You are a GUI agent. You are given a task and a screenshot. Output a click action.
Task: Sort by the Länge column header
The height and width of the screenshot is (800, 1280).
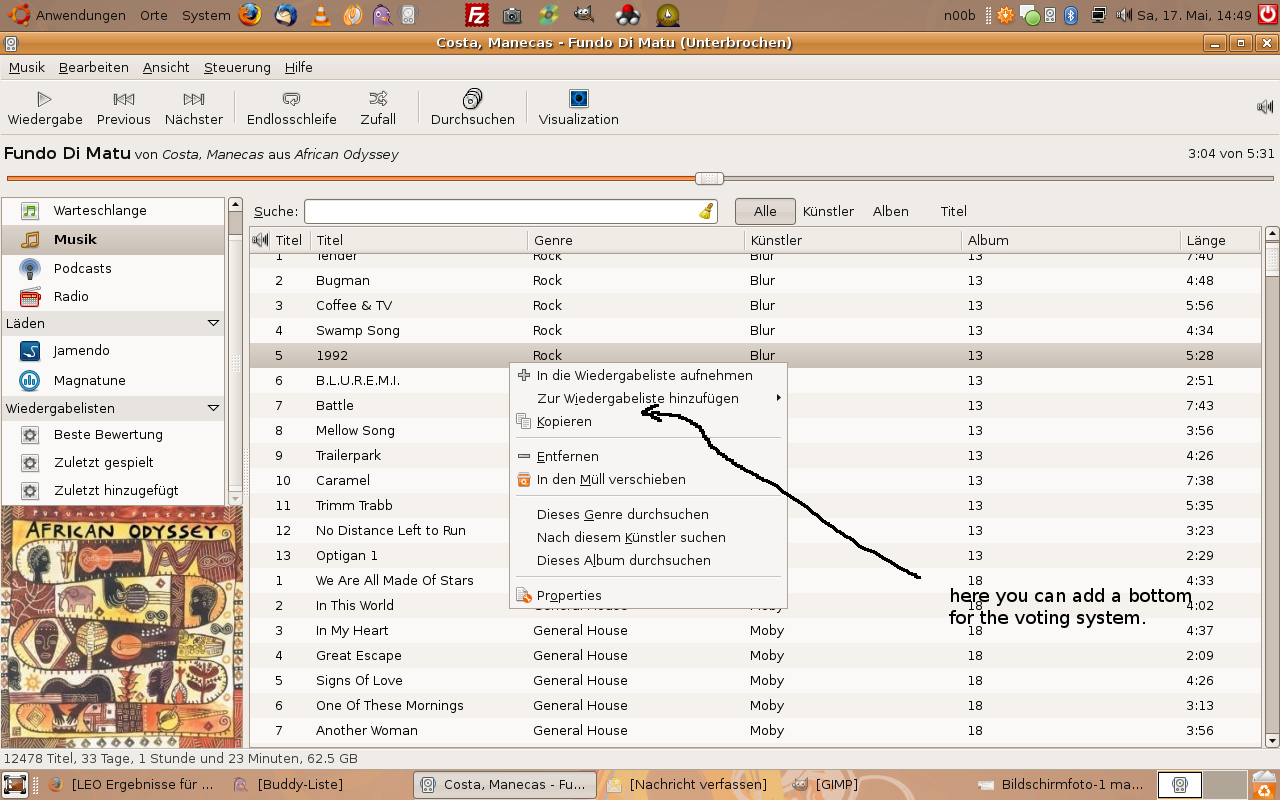(x=1220, y=240)
